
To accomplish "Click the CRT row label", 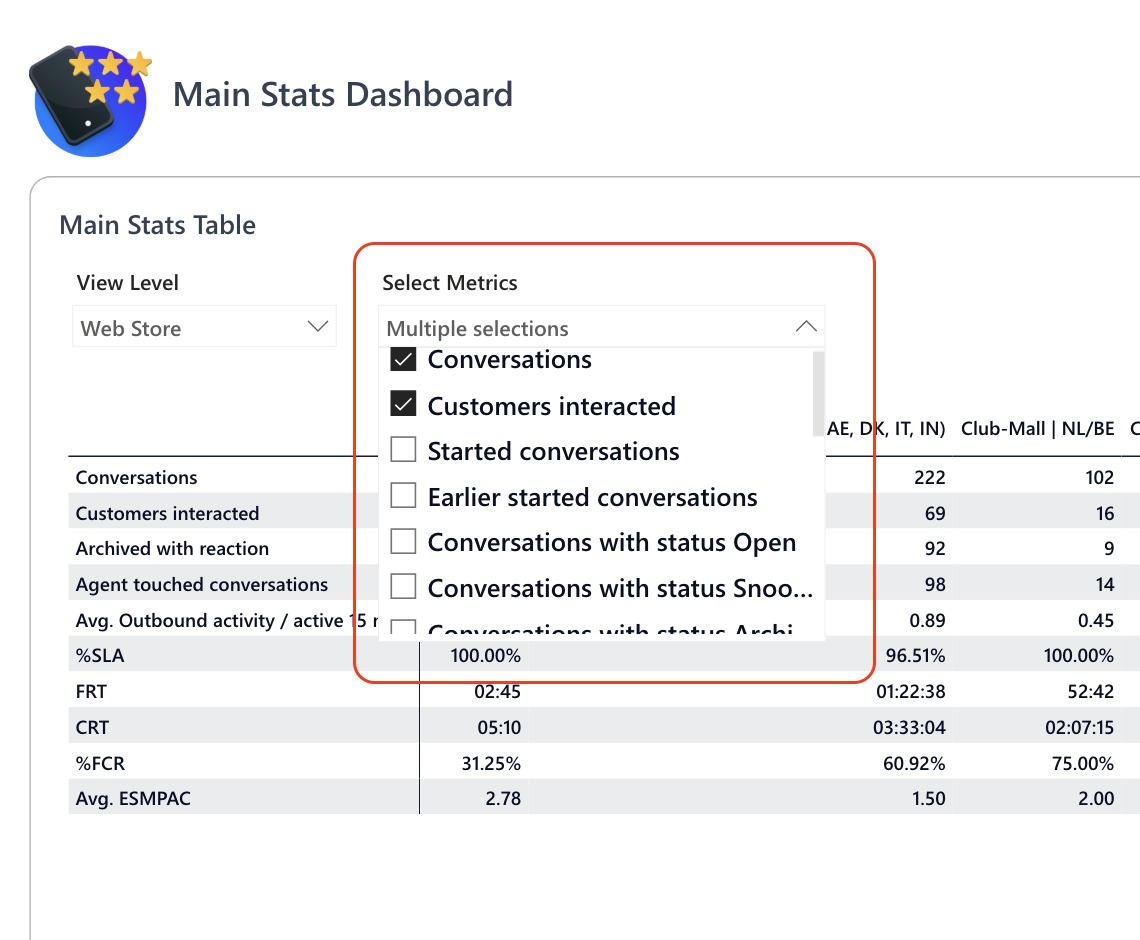I will tap(93, 728).
